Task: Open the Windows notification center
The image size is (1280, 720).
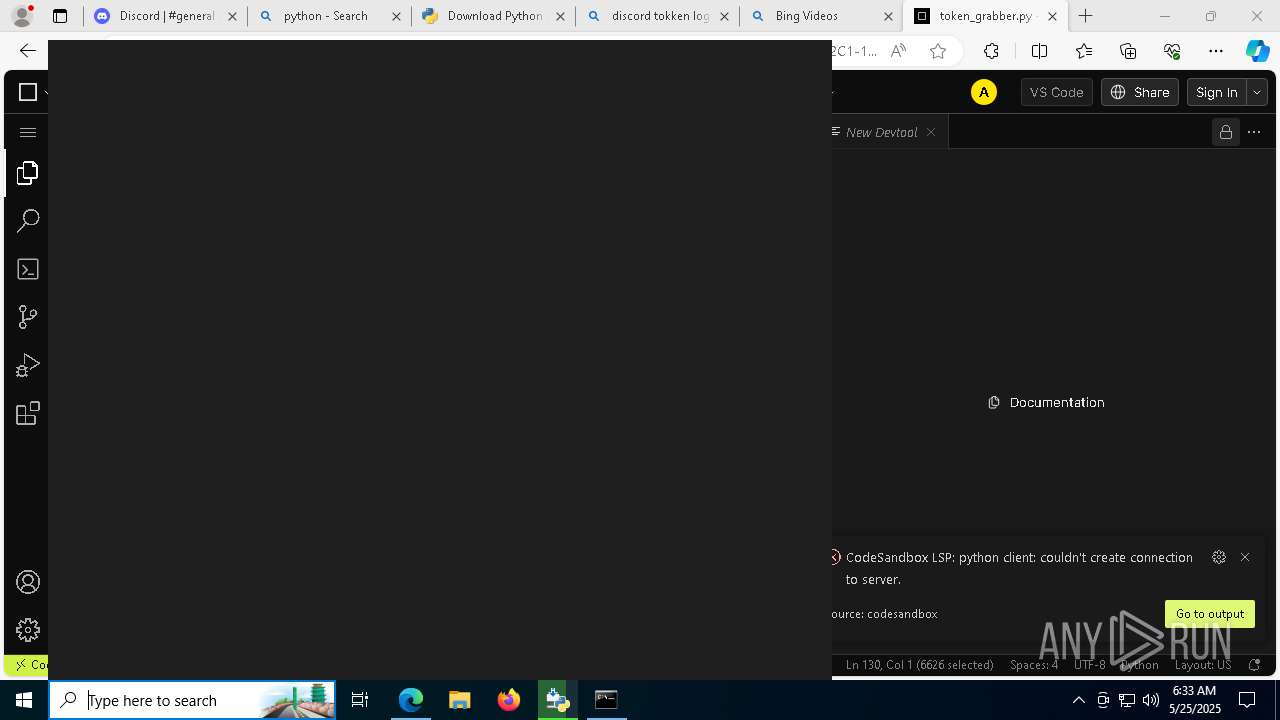Action: click(x=1248, y=700)
